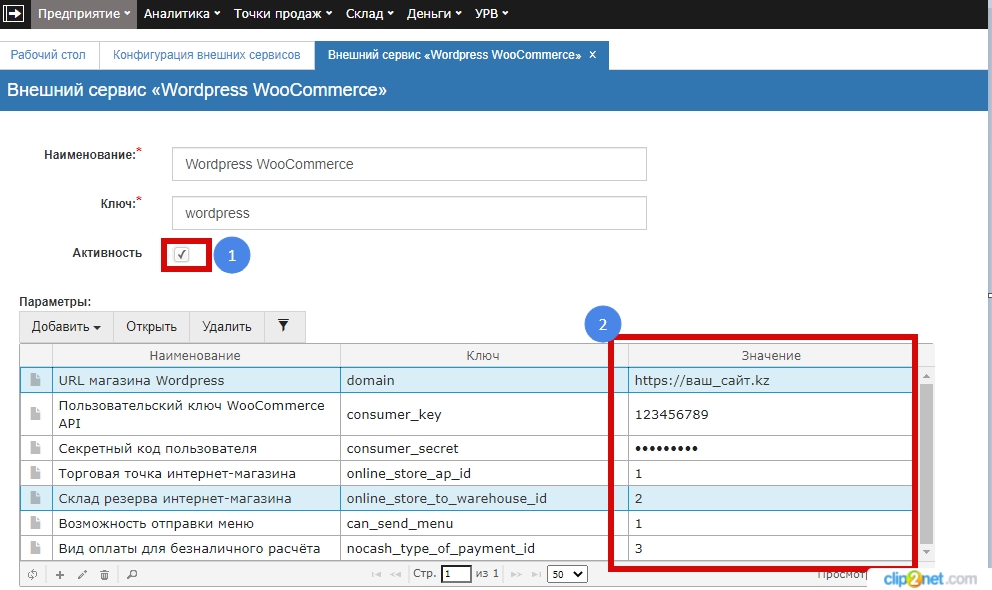This screenshot has height=590, width=992.
Task: Click the refresh icon in table footer
Action: tap(32, 574)
